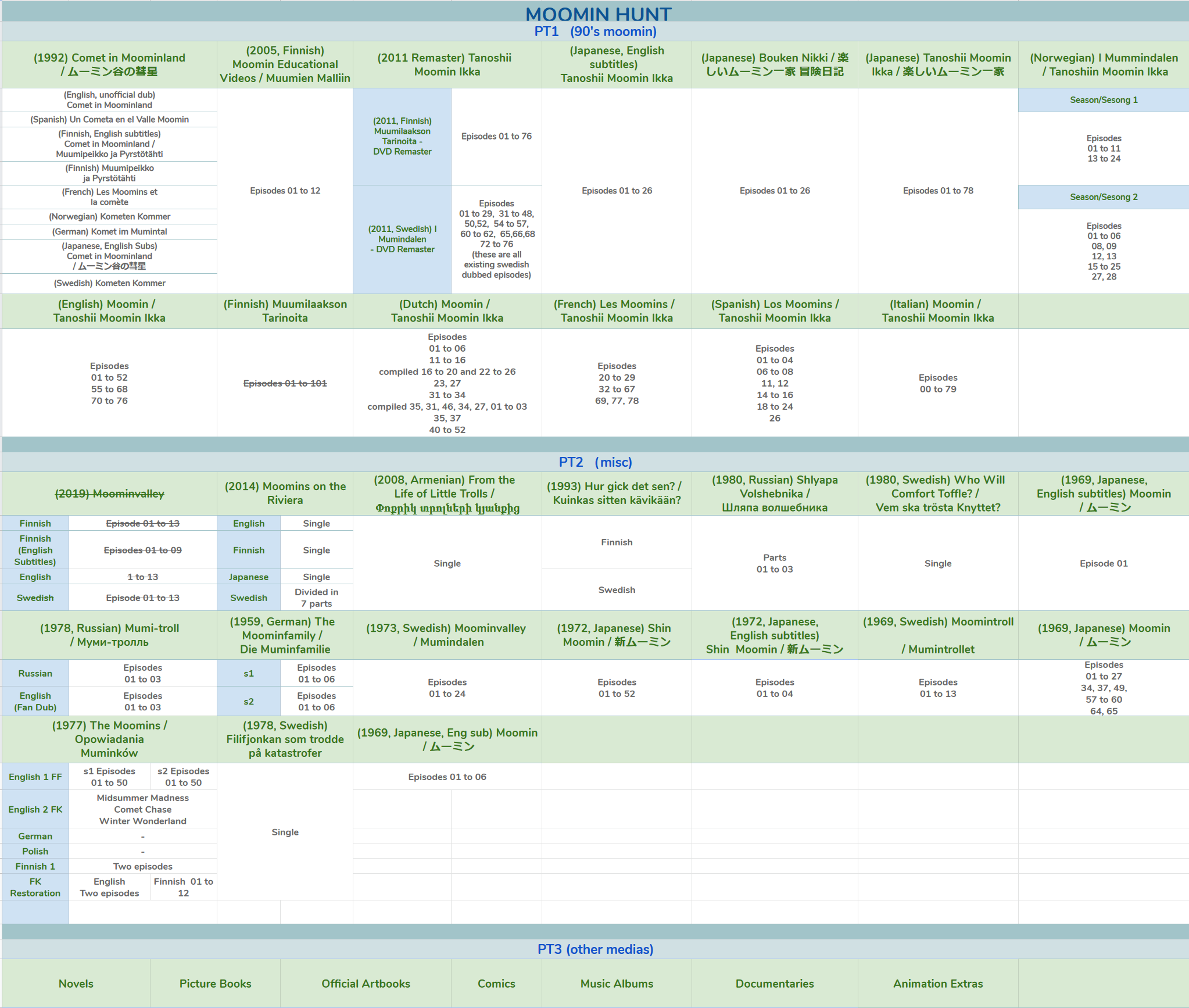The height and width of the screenshot is (1008, 1189).
Task: Select the PT3 (other medias) header
Action: tap(595, 949)
